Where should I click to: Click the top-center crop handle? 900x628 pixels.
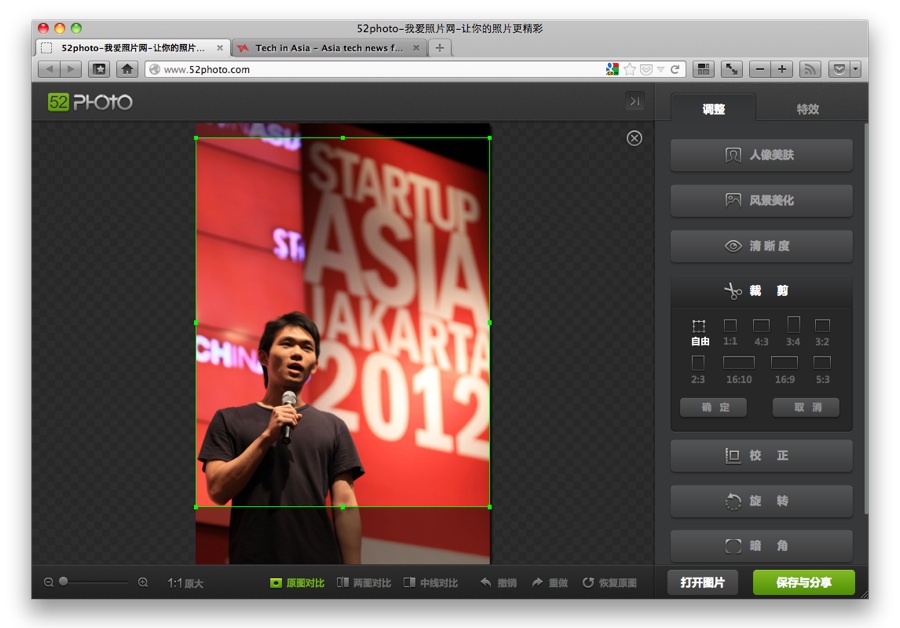(343, 138)
